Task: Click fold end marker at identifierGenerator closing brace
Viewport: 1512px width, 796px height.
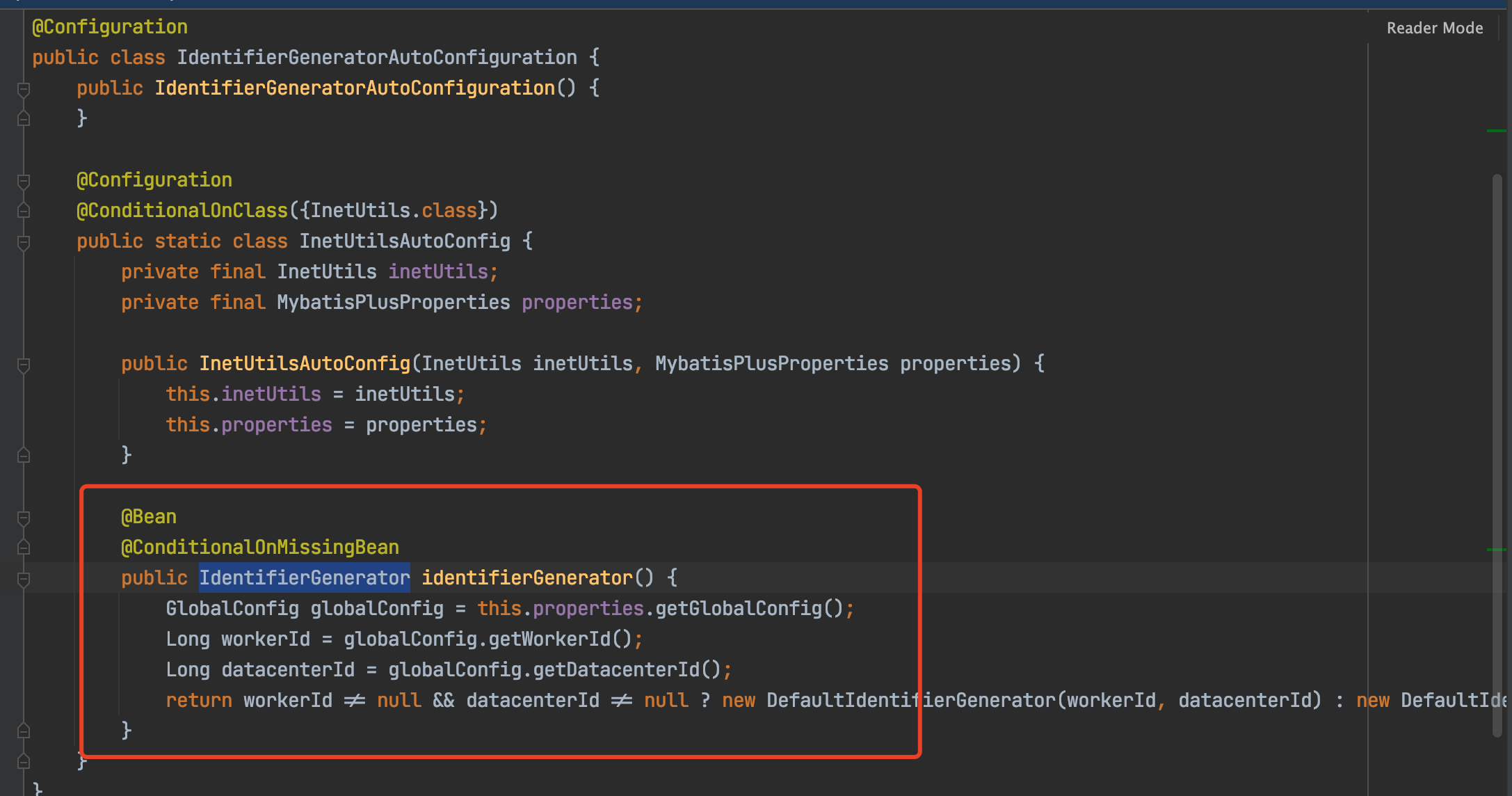Action: (23, 731)
